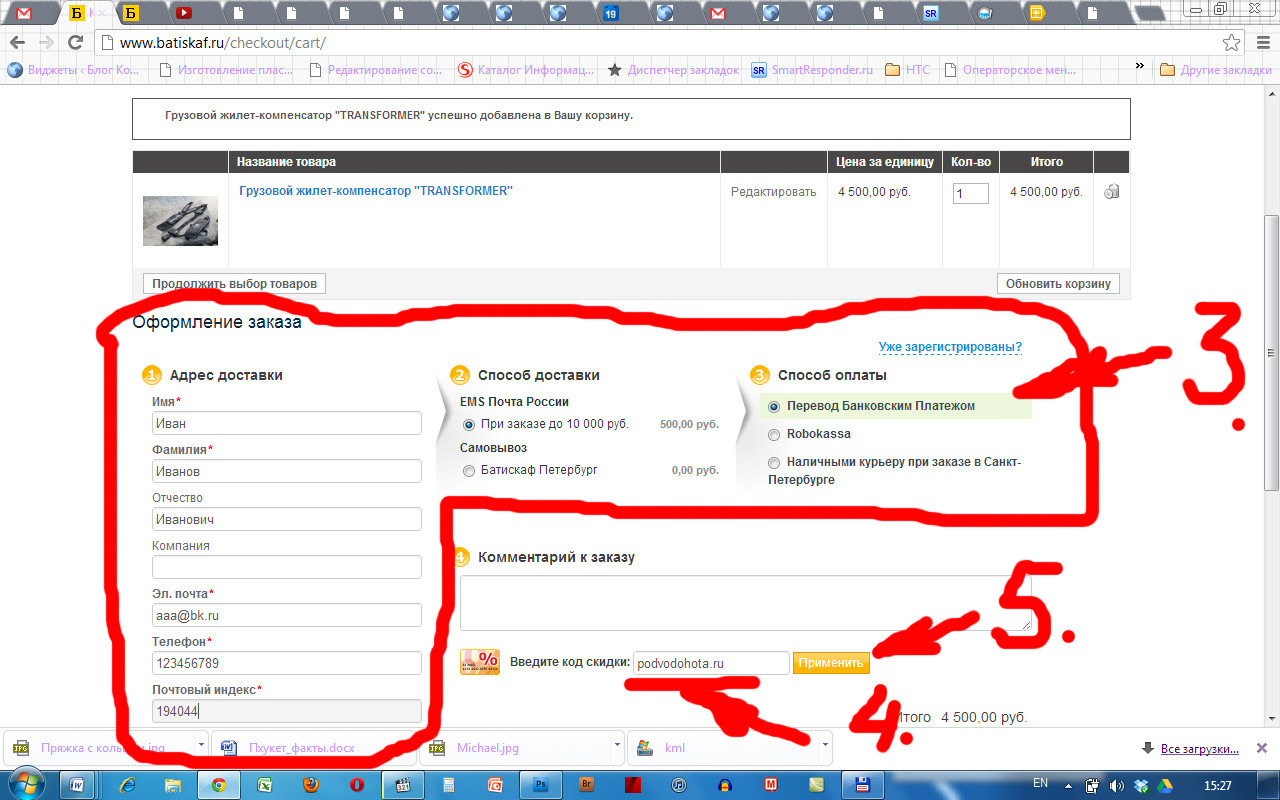Click the Уже зарегистрированы? link
1280x800 pixels.
(950, 347)
